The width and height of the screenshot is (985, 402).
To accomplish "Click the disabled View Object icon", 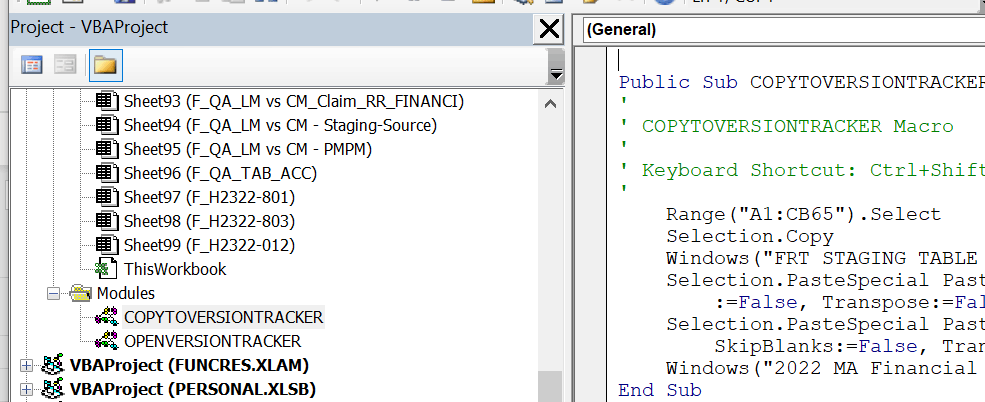I will (65, 65).
